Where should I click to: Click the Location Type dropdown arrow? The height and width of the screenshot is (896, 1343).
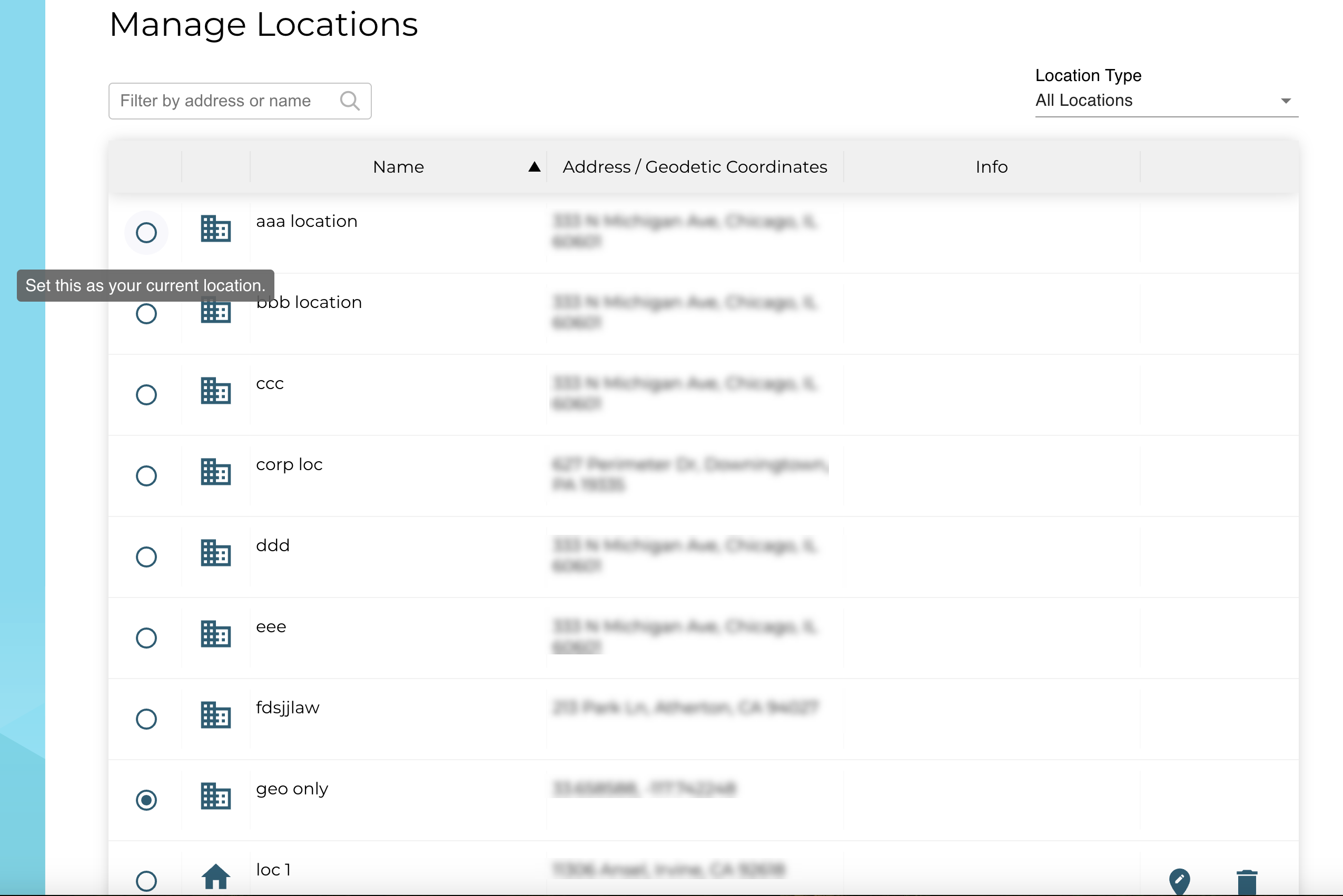point(1286,101)
